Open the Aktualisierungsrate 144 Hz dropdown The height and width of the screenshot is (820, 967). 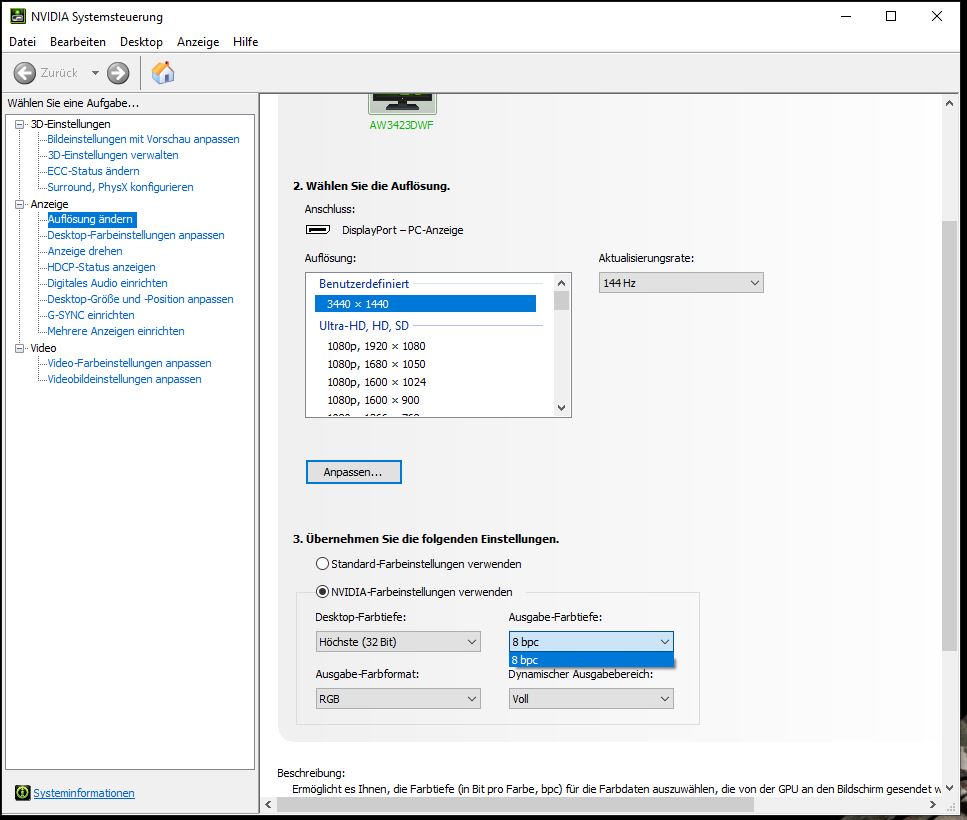[x=681, y=283]
